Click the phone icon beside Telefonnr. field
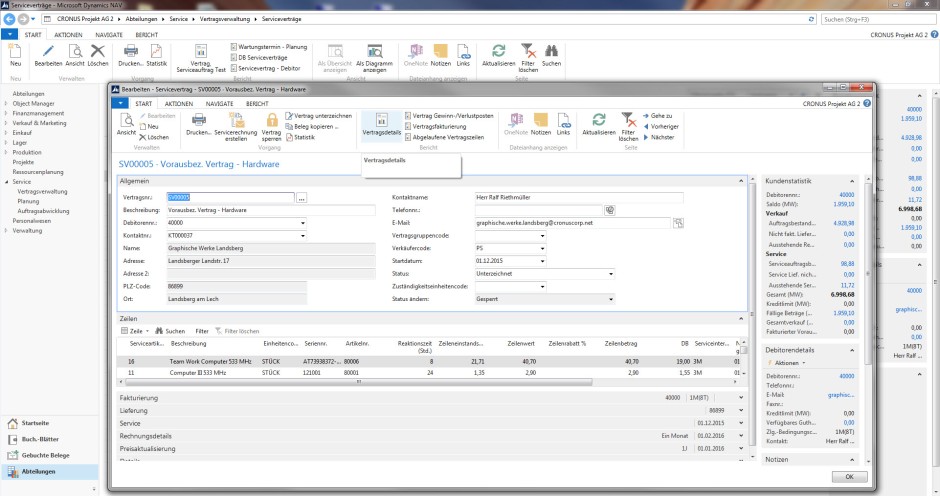The width and height of the screenshot is (940, 496). [608, 210]
